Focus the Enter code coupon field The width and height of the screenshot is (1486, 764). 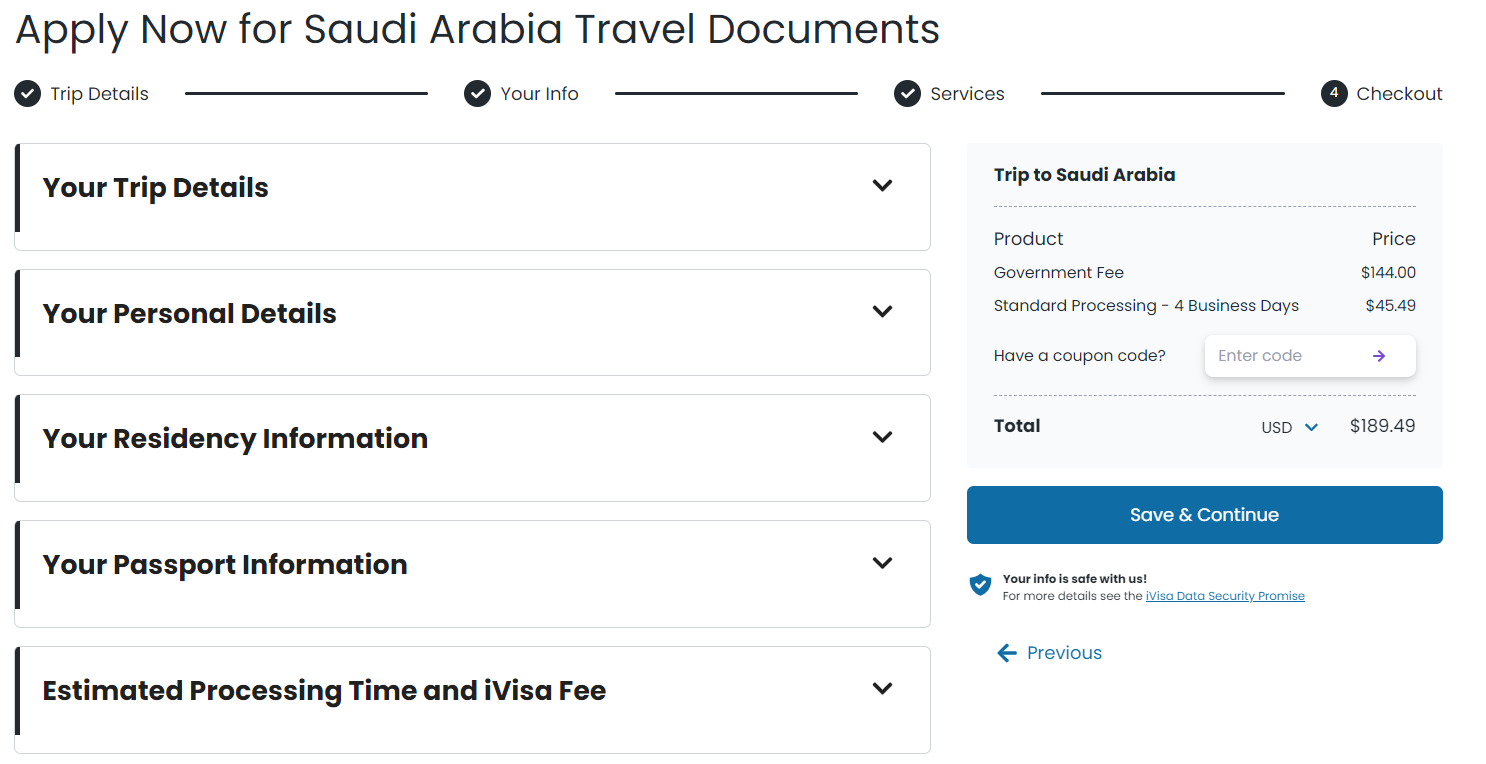(1283, 356)
